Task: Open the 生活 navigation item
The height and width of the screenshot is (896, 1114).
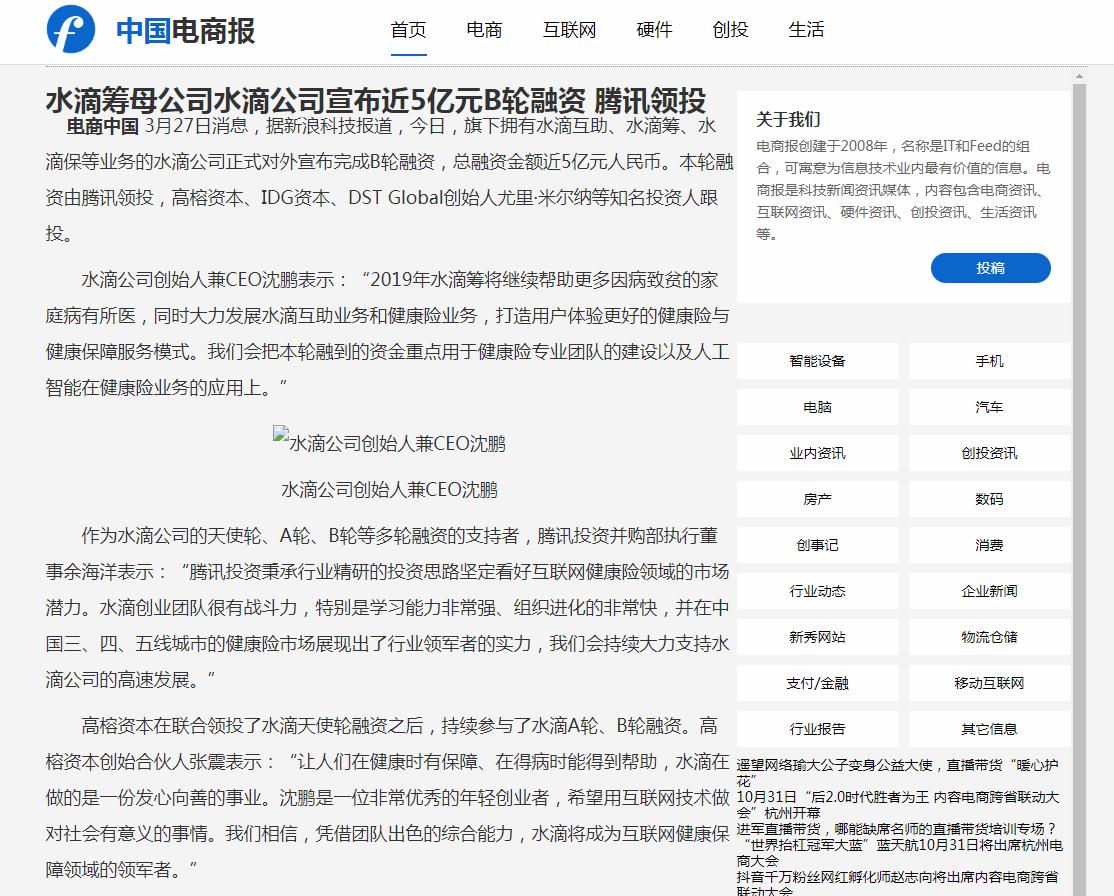Action: [x=806, y=30]
